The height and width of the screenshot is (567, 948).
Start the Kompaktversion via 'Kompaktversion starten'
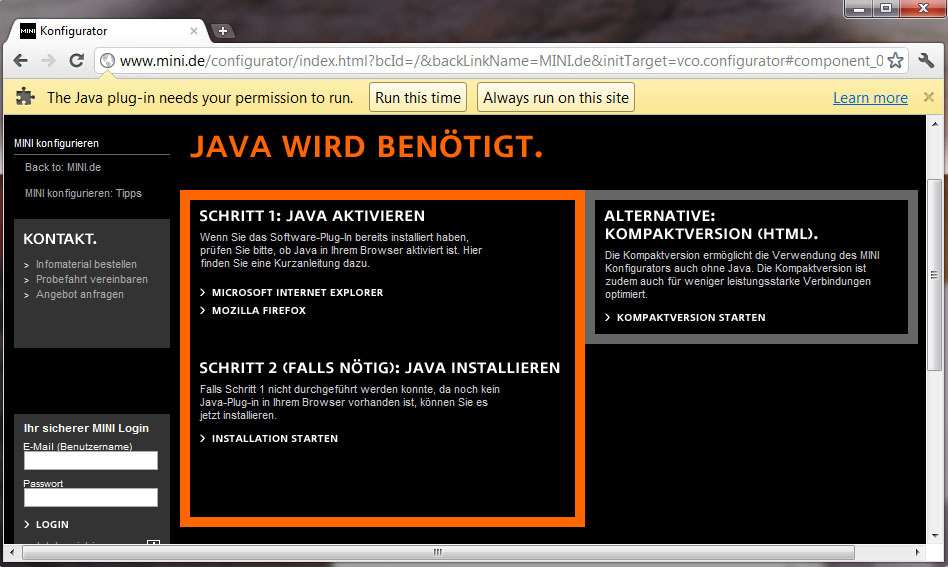690,318
